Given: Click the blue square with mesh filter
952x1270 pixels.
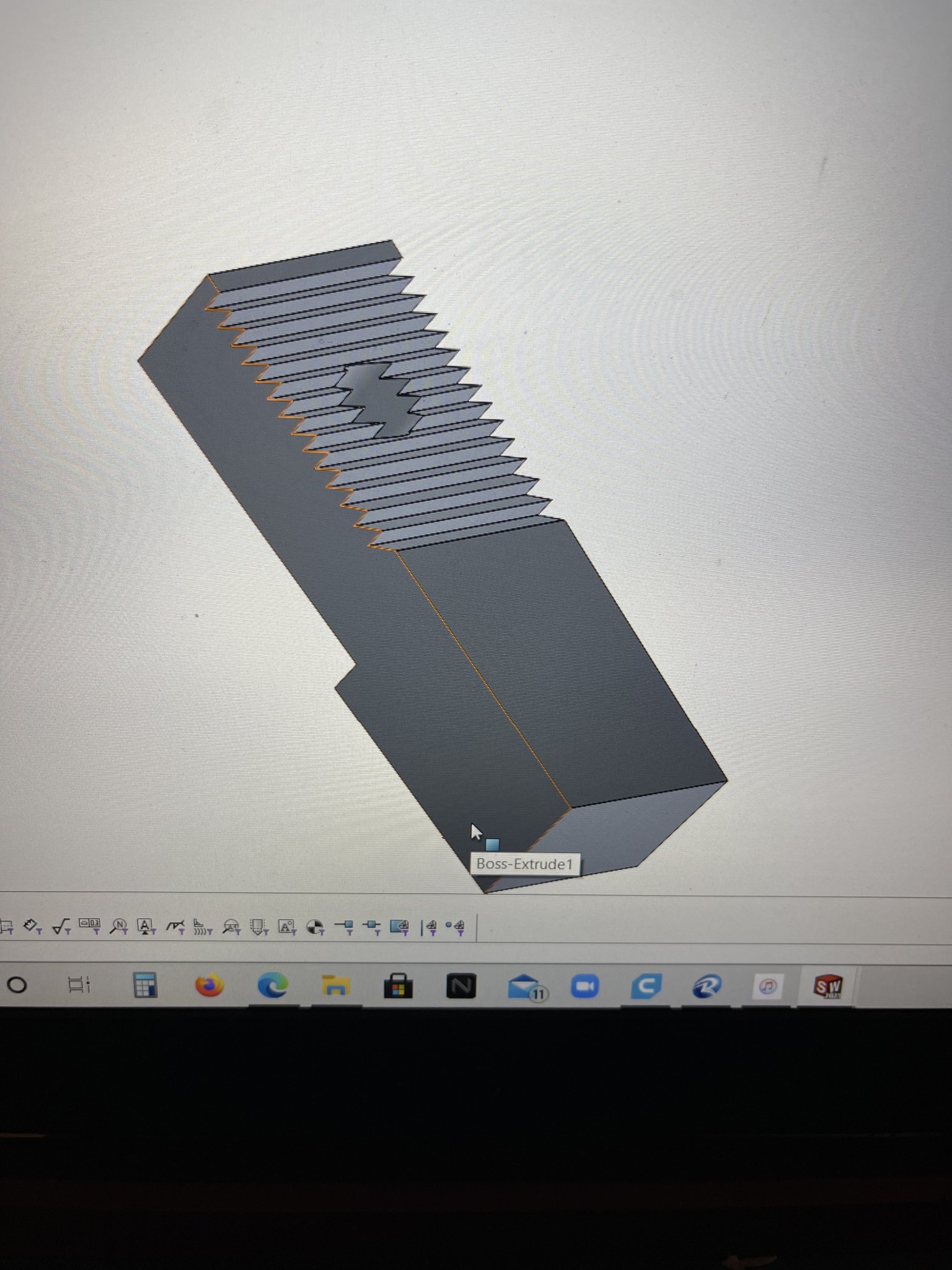Looking at the screenshot, I should (x=400, y=926).
